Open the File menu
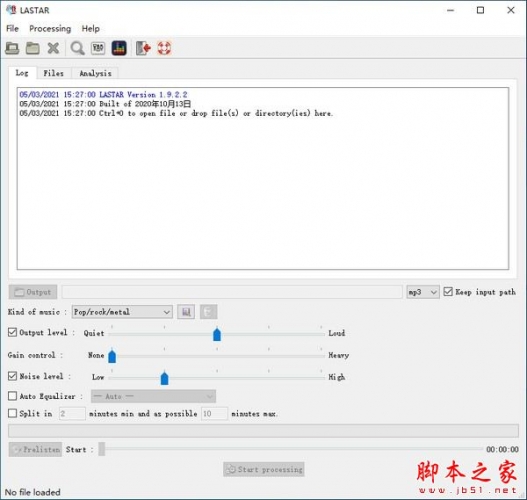Viewport: 527px width, 500px height. (12, 29)
